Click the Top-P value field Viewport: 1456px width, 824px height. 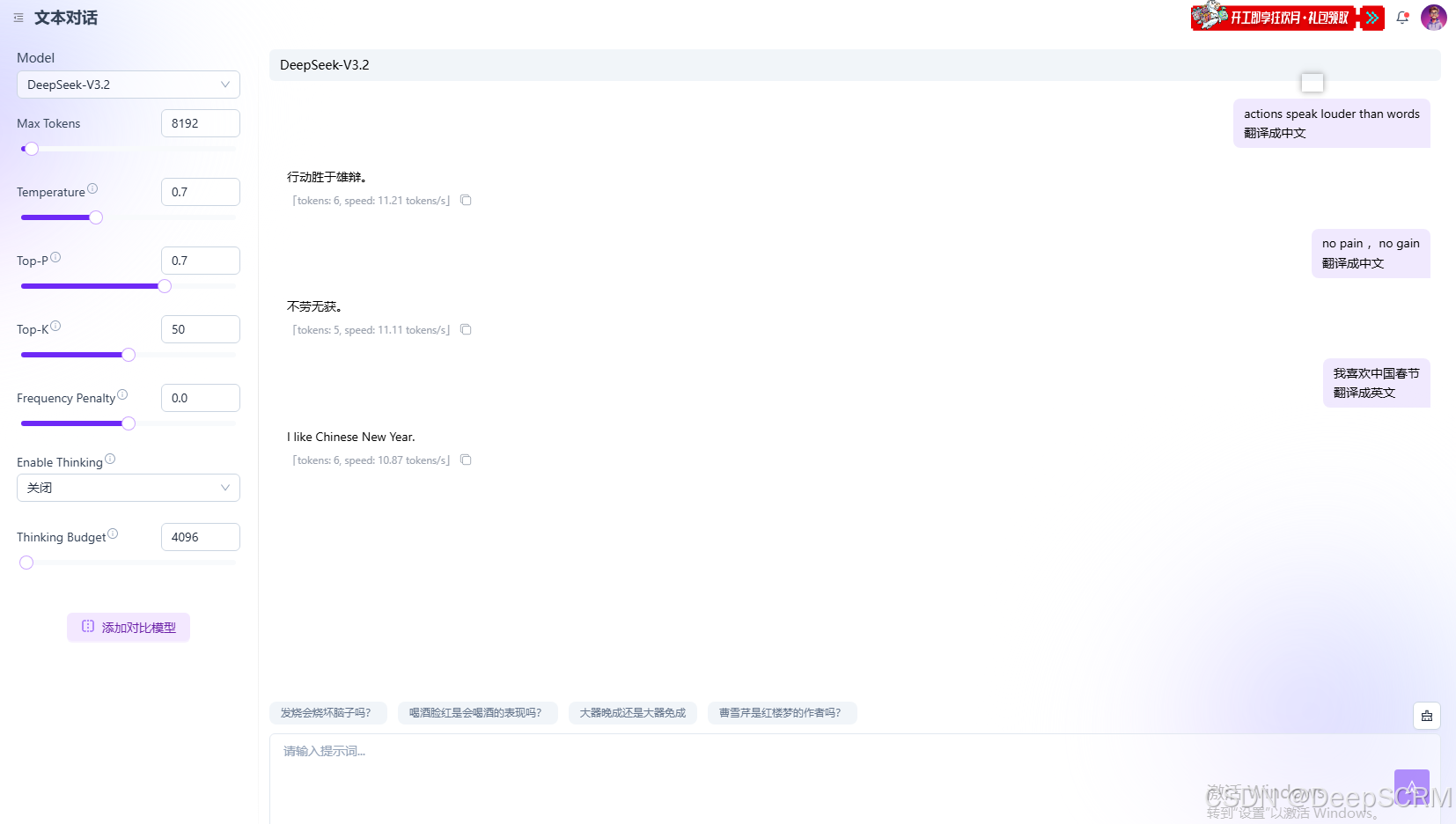click(201, 261)
